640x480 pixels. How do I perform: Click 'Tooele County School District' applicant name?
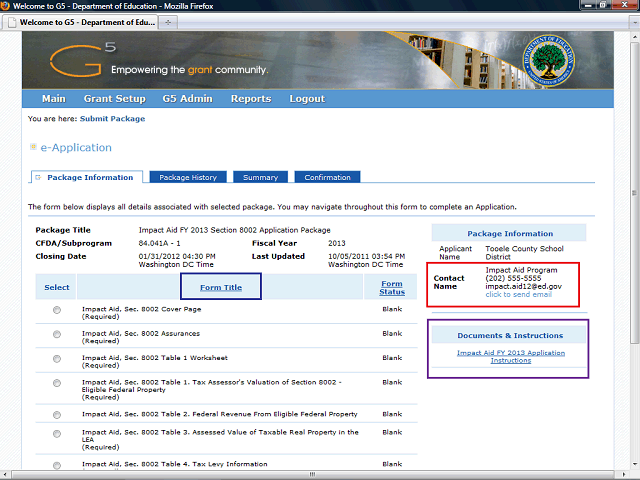pos(524,253)
